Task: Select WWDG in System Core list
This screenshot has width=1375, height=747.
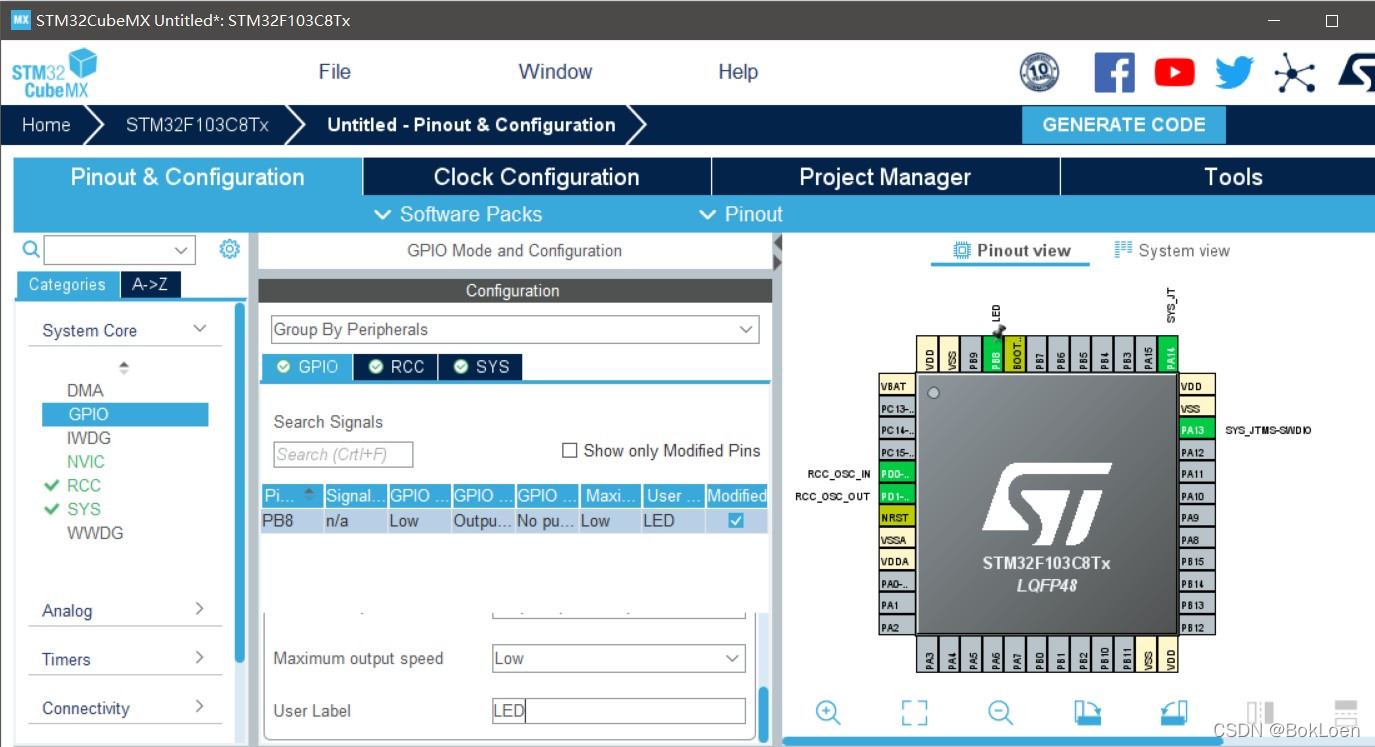Action: tap(95, 533)
